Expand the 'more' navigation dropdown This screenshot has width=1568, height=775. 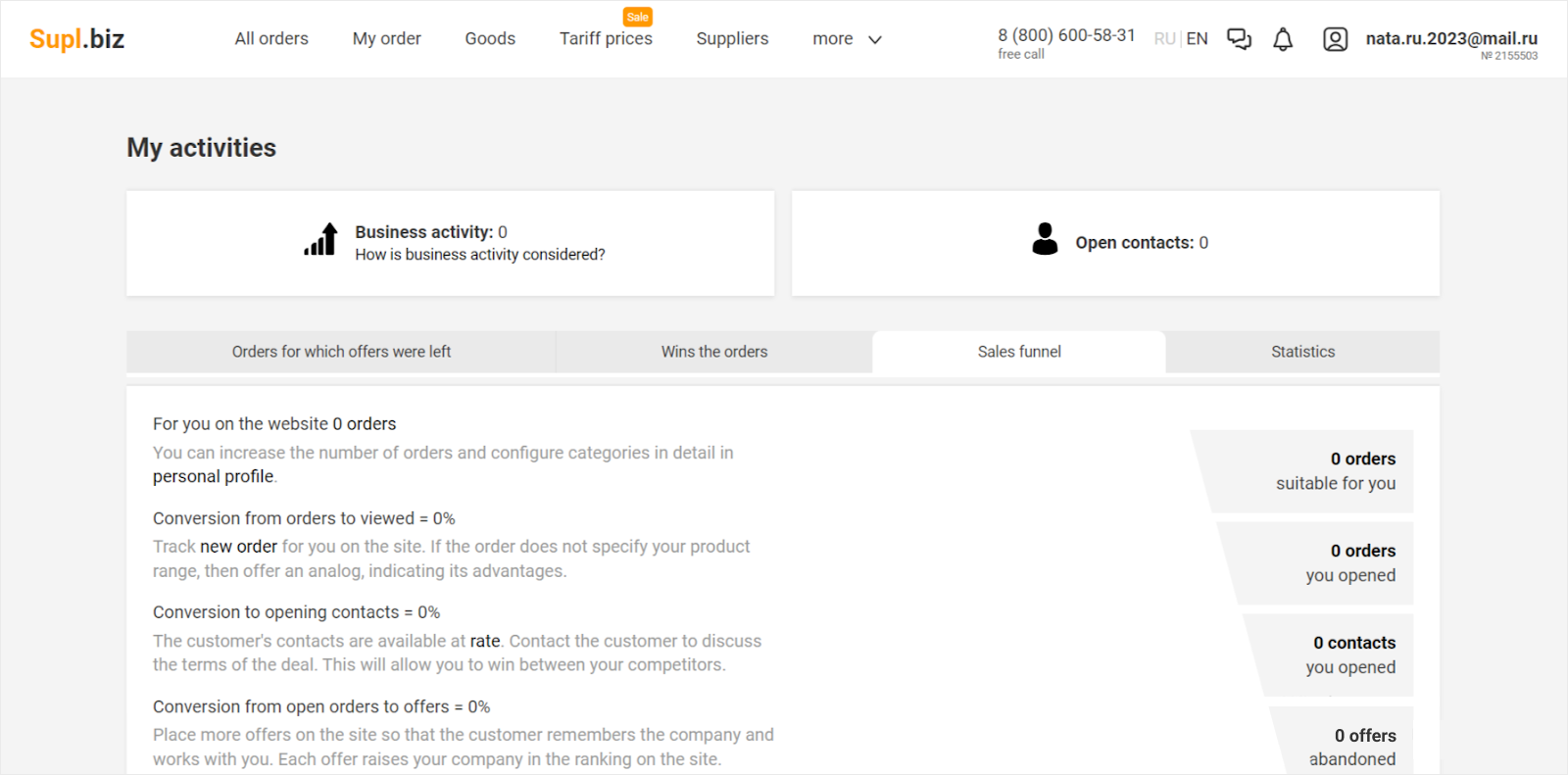pos(847,39)
